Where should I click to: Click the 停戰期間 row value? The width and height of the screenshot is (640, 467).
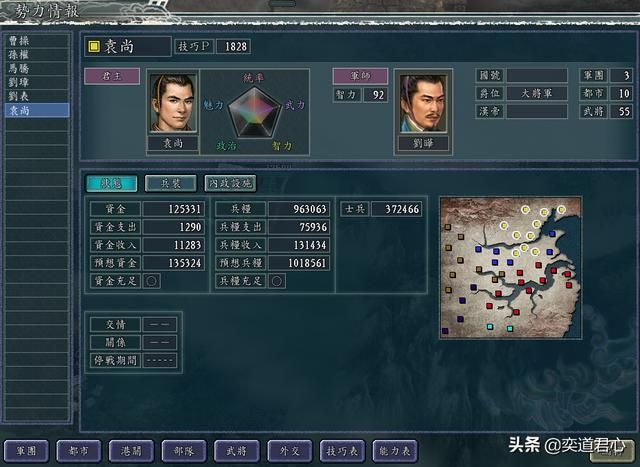160,360
